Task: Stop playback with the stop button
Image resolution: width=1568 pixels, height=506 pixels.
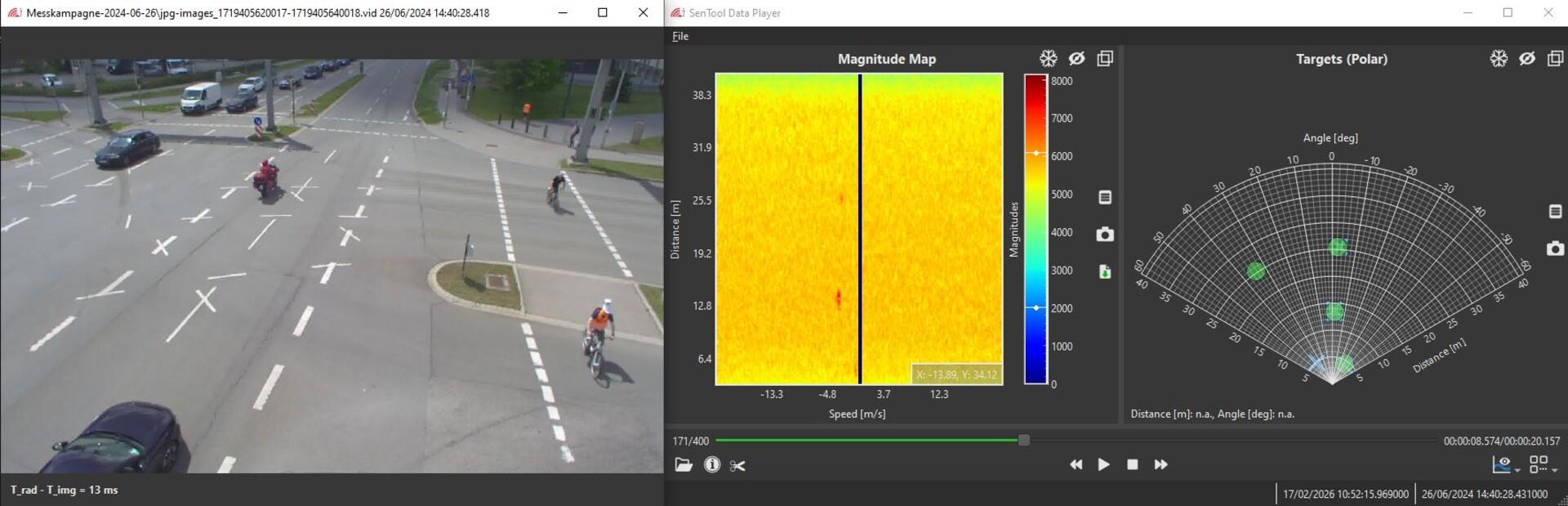Action: [x=1132, y=464]
